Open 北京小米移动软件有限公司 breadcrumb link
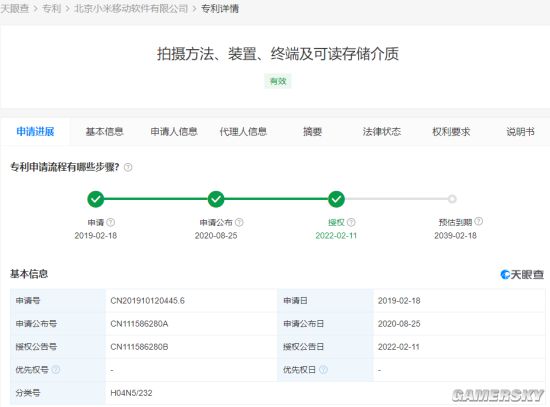The width and height of the screenshot is (550, 407). [131, 8]
